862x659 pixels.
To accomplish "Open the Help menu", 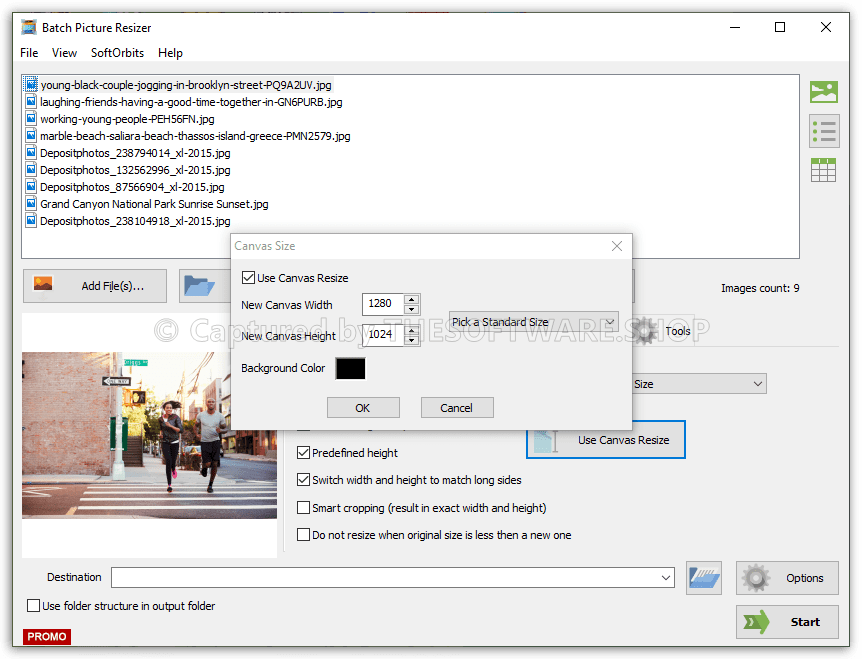I will (170, 53).
